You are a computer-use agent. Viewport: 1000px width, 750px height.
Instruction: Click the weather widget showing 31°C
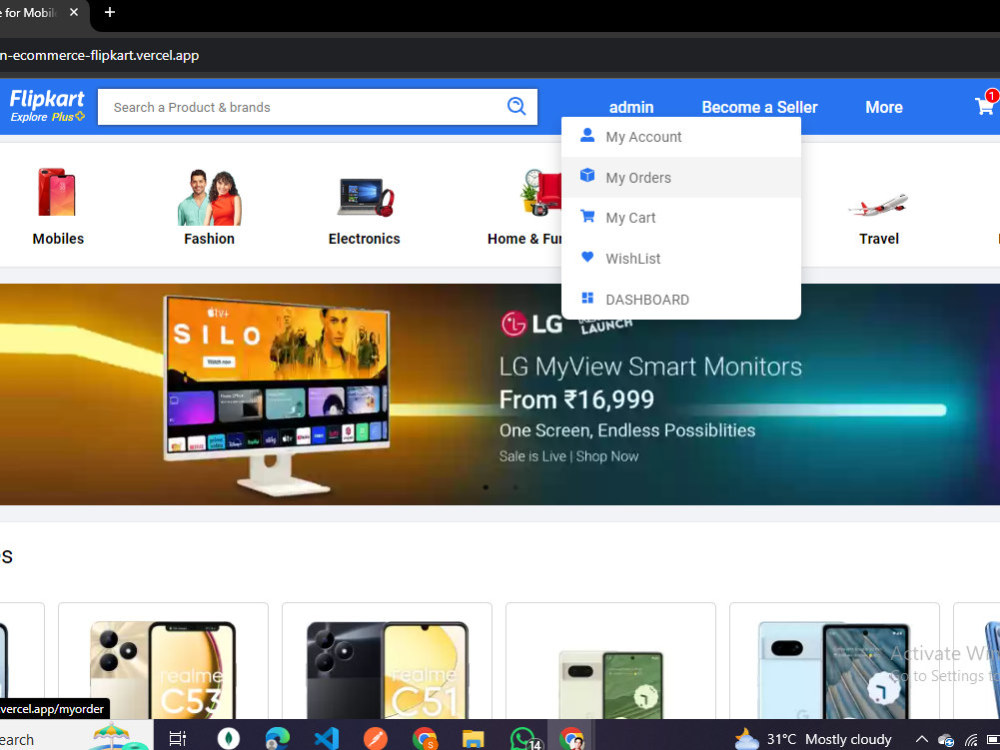point(812,739)
